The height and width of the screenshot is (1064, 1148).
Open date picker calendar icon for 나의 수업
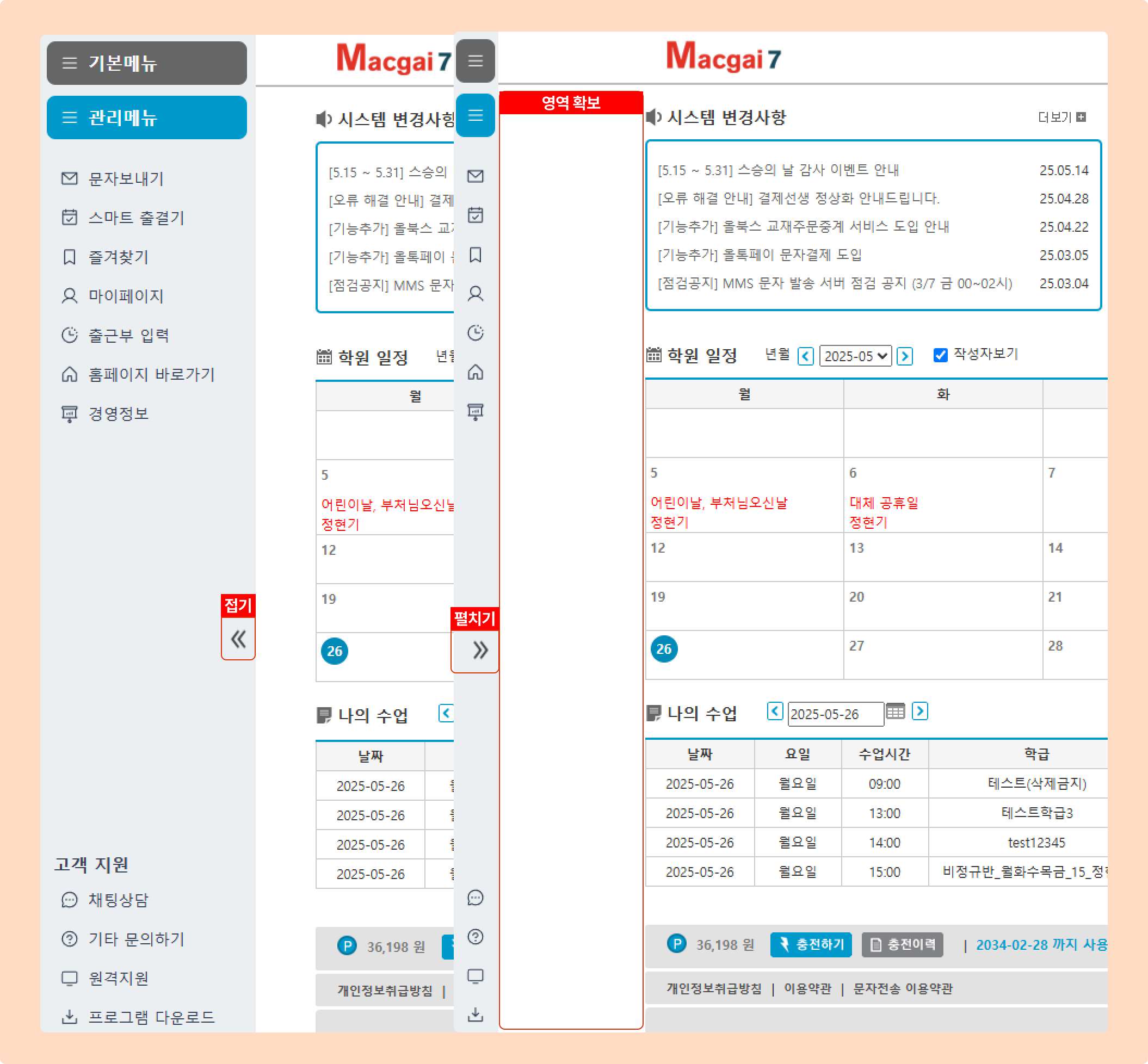click(895, 712)
